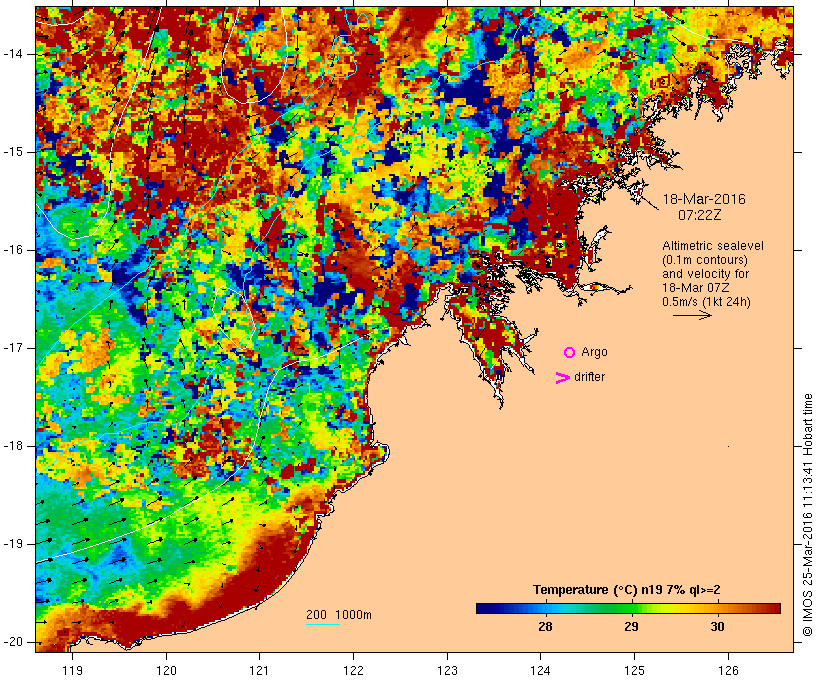The height and width of the screenshot is (680, 820).
Task: Click the '-18' latitude axis label
Action: (13, 446)
